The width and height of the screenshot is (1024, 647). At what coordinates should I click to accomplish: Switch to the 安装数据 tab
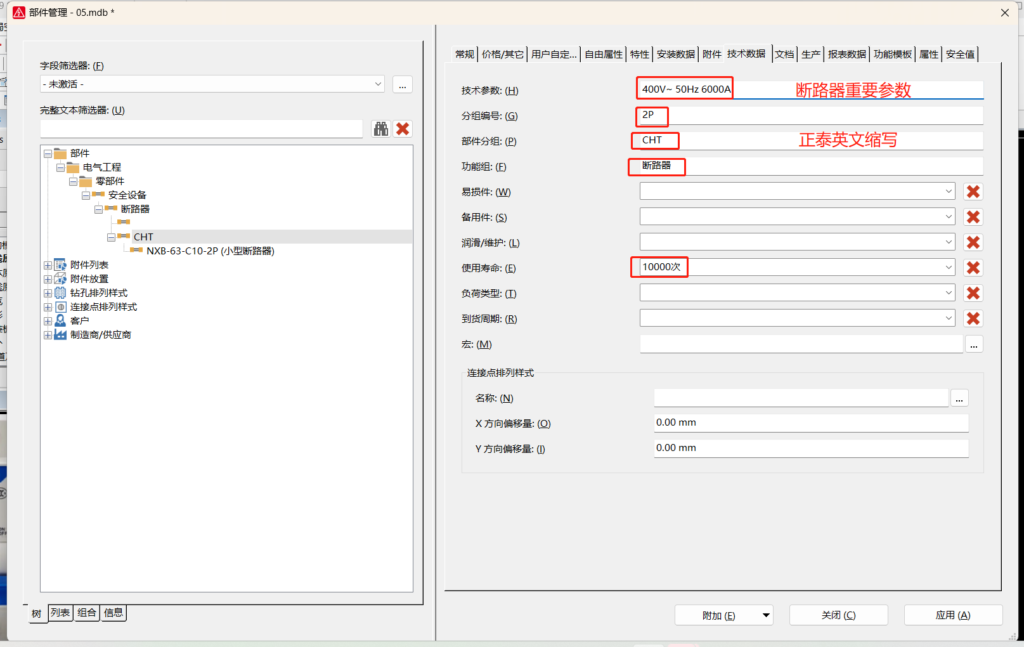675,54
